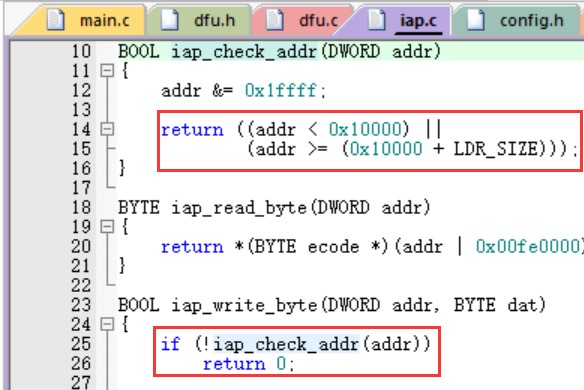Click the return keyword on line 14

tap(192, 130)
